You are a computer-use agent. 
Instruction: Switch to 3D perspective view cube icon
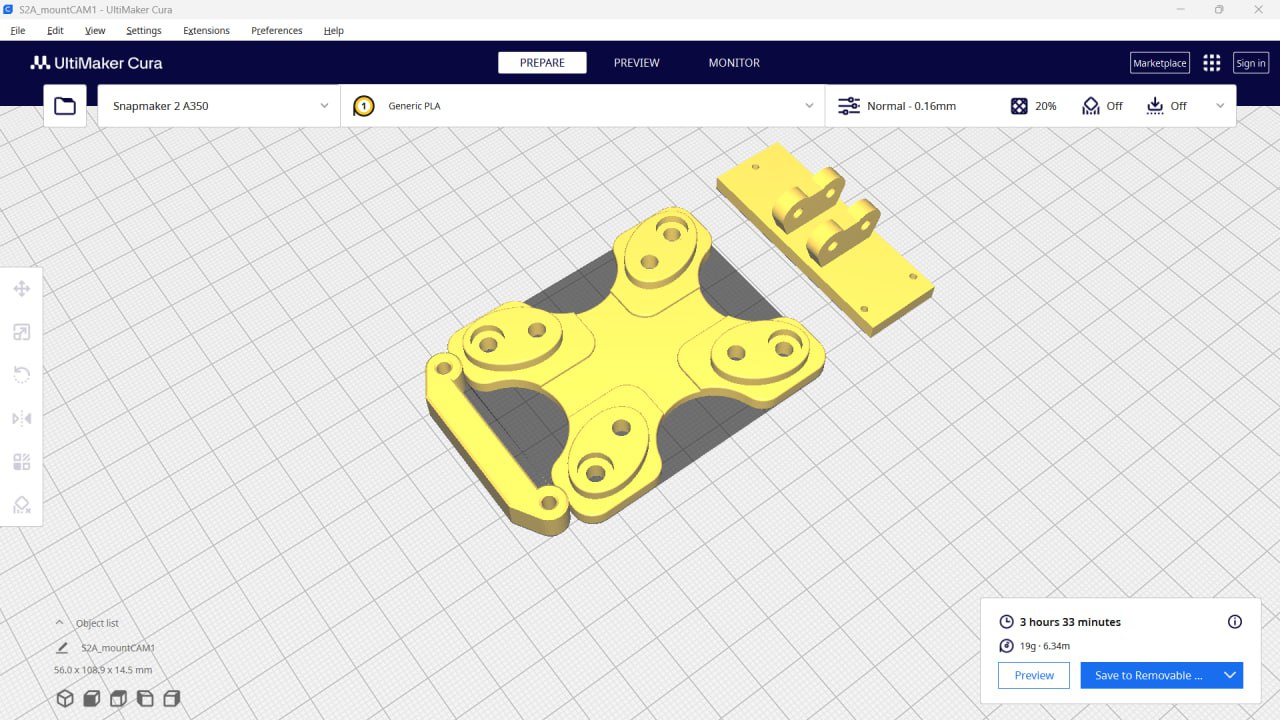[x=65, y=698]
